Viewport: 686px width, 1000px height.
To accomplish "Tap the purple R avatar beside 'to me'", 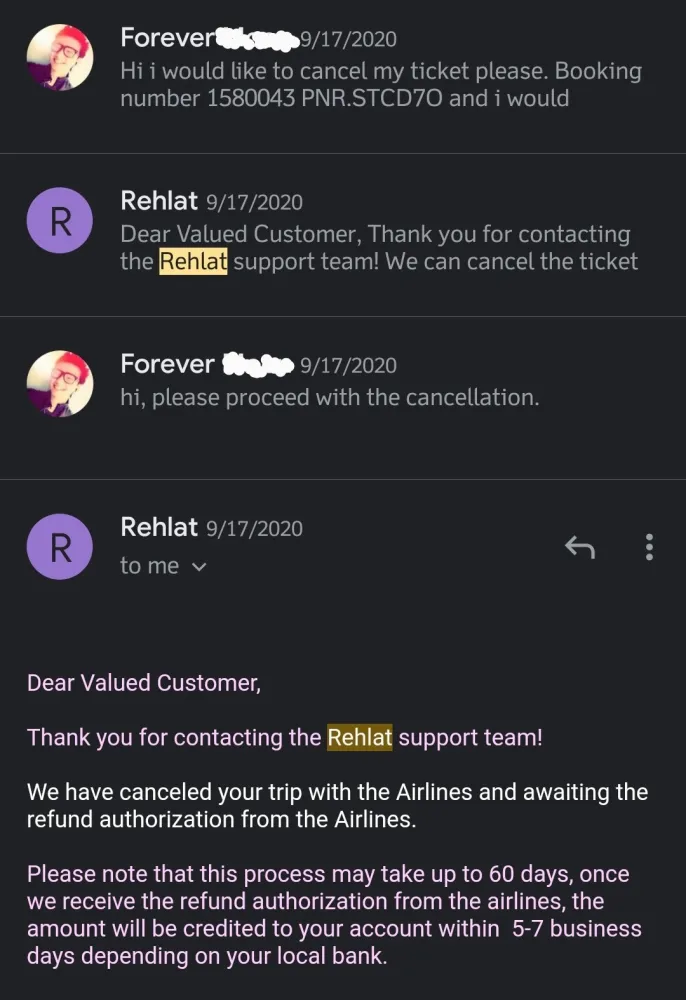I will pyautogui.click(x=60, y=546).
